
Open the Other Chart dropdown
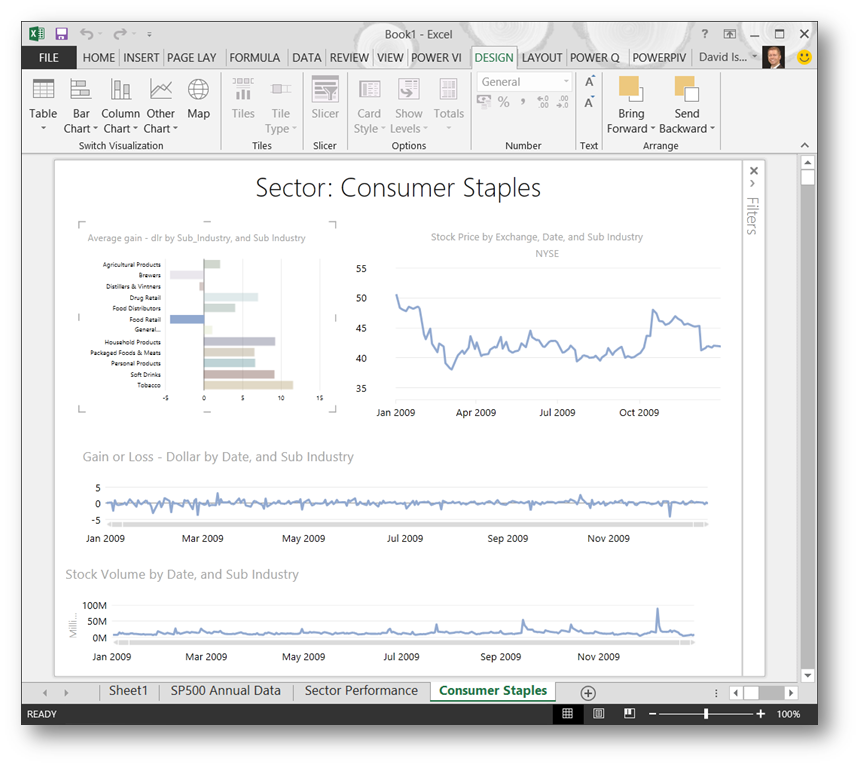coord(160,105)
